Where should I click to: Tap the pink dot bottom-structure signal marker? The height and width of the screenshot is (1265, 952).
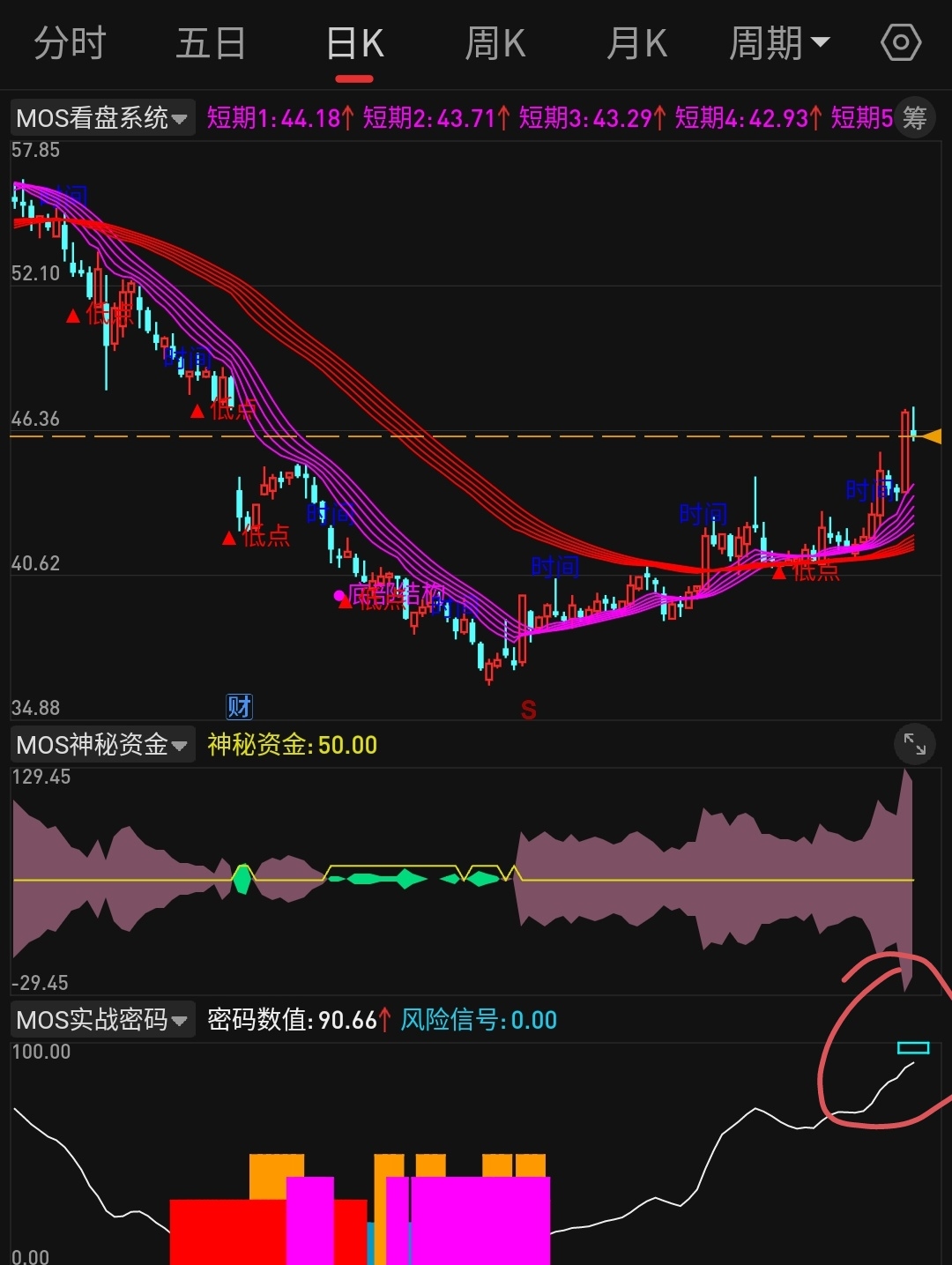338,596
